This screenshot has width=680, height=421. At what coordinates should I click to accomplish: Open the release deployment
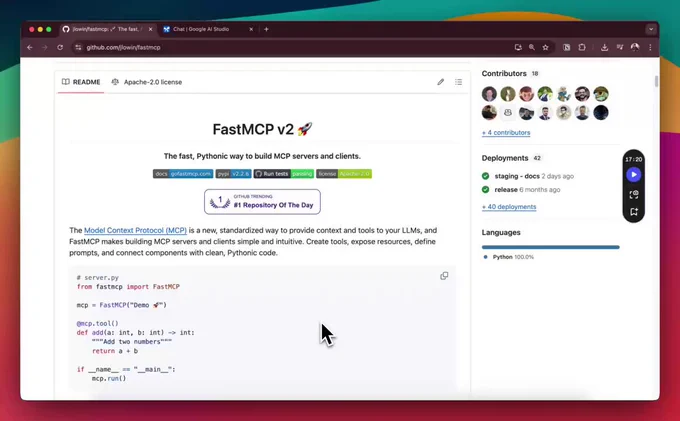pyautogui.click(x=506, y=189)
